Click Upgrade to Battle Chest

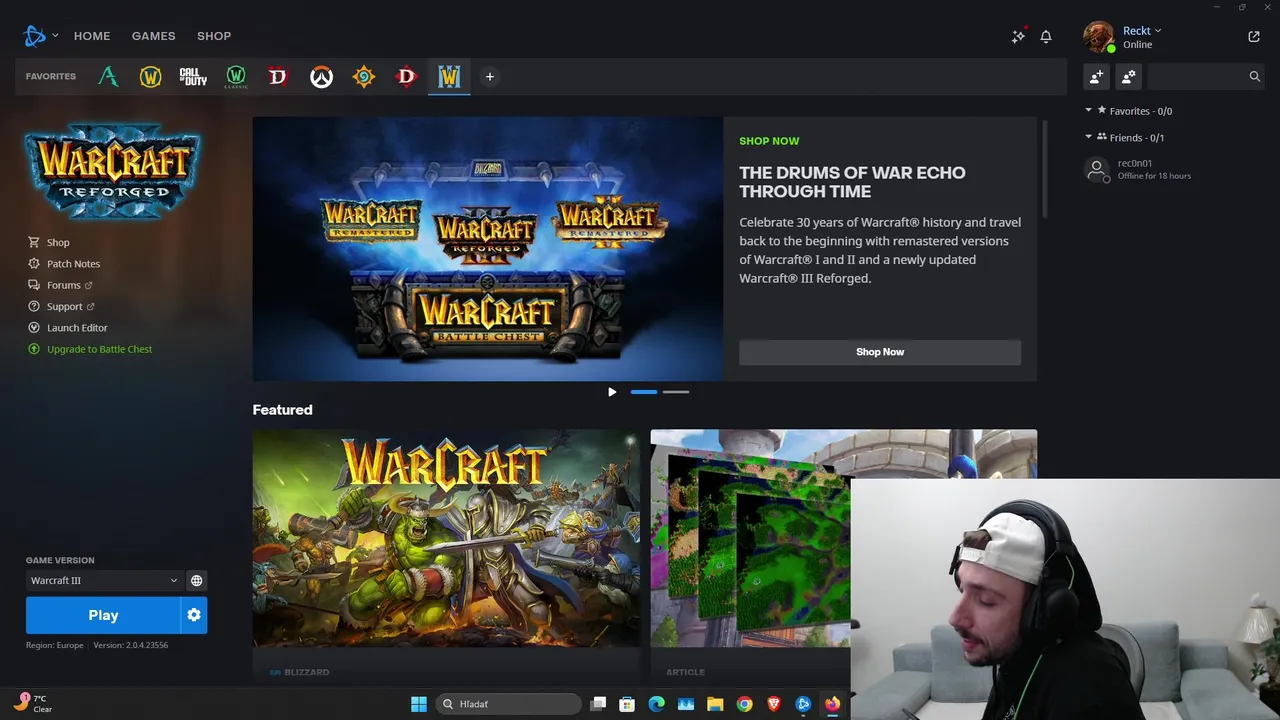(x=90, y=349)
